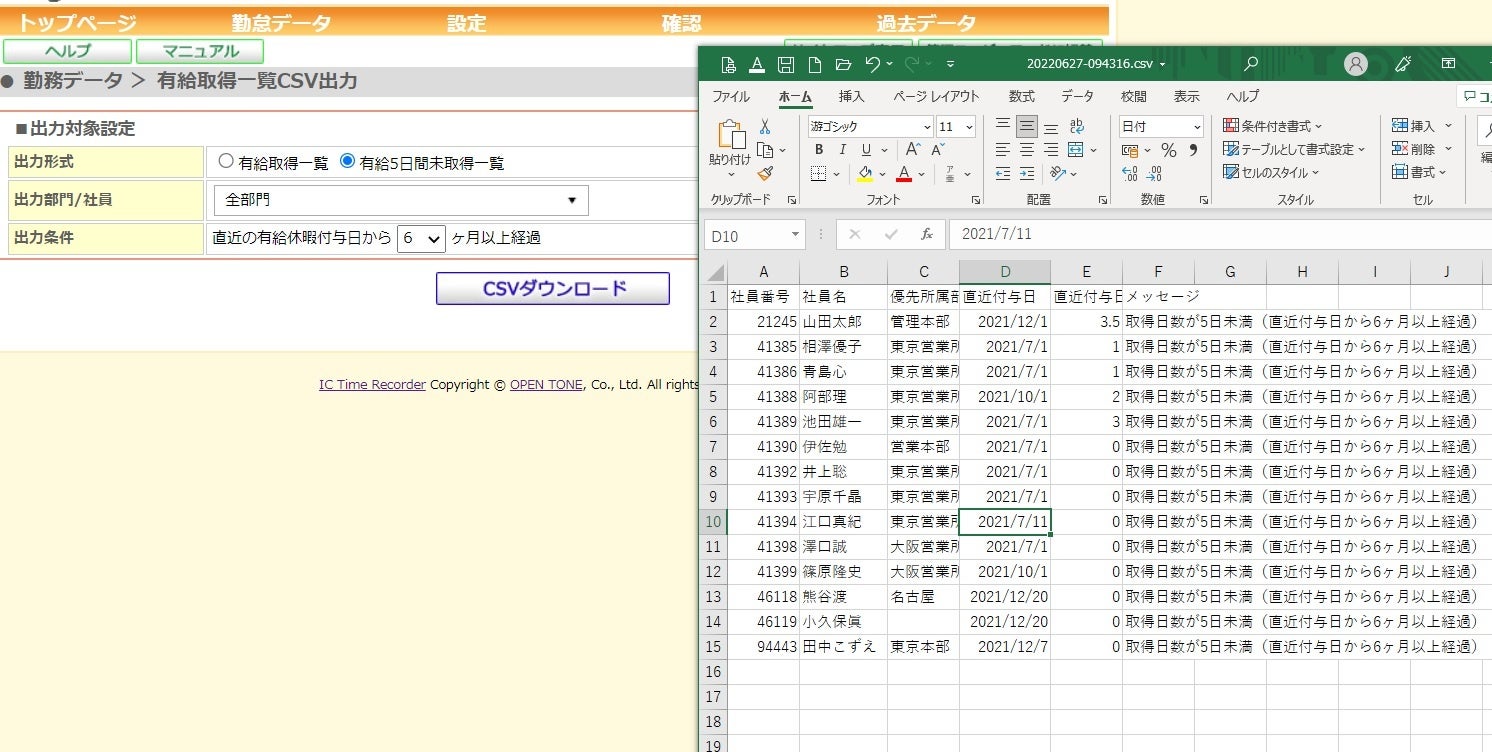Follow the IC Time Recorder link
Image resolution: width=1492 pixels, height=752 pixels.
point(372,385)
